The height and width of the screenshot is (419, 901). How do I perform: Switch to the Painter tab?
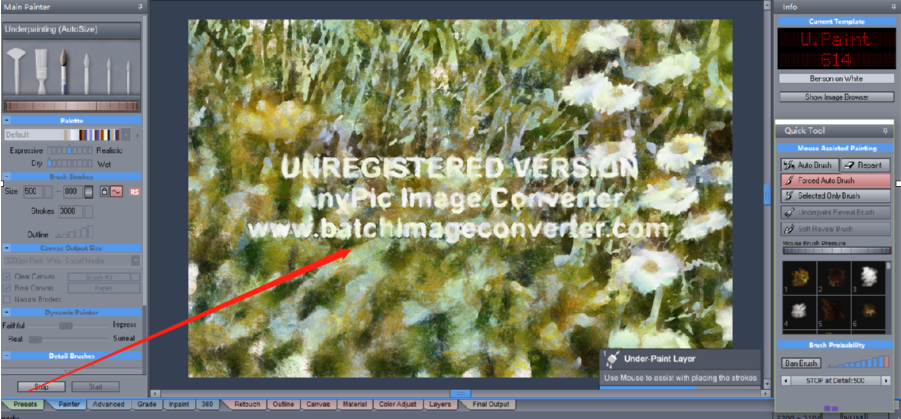click(69, 404)
